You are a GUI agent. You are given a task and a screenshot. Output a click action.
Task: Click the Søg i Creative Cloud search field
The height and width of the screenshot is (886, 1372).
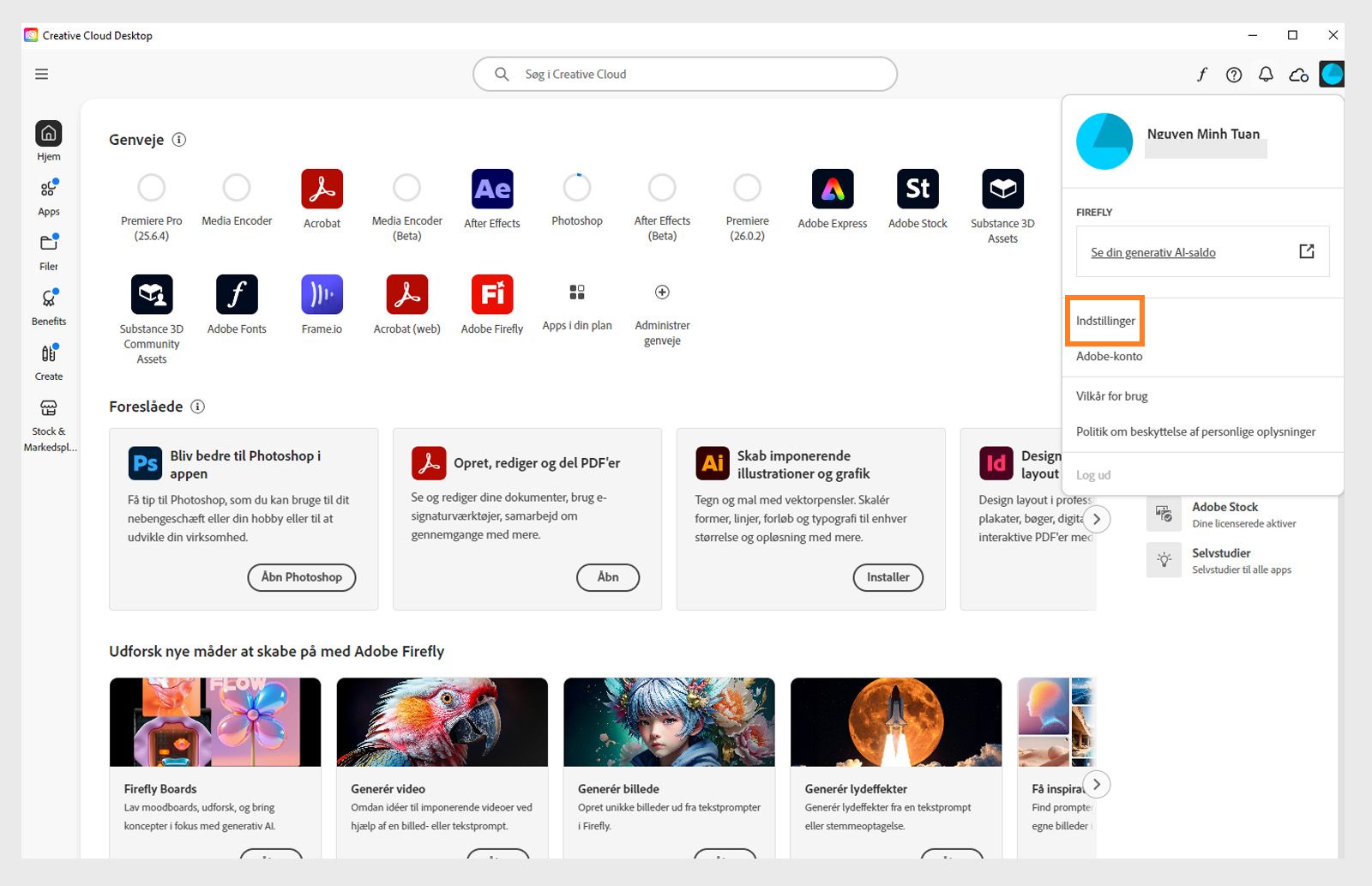tap(684, 74)
